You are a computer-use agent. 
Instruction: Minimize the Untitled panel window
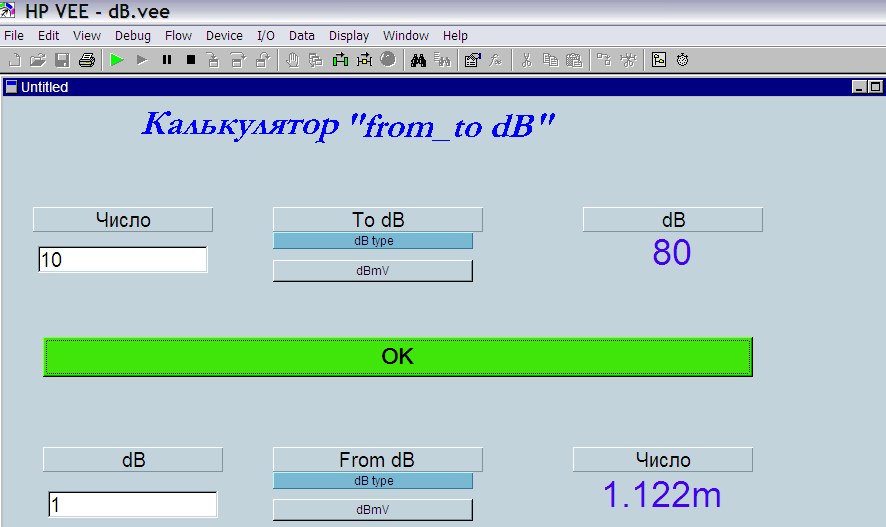(859, 87)
